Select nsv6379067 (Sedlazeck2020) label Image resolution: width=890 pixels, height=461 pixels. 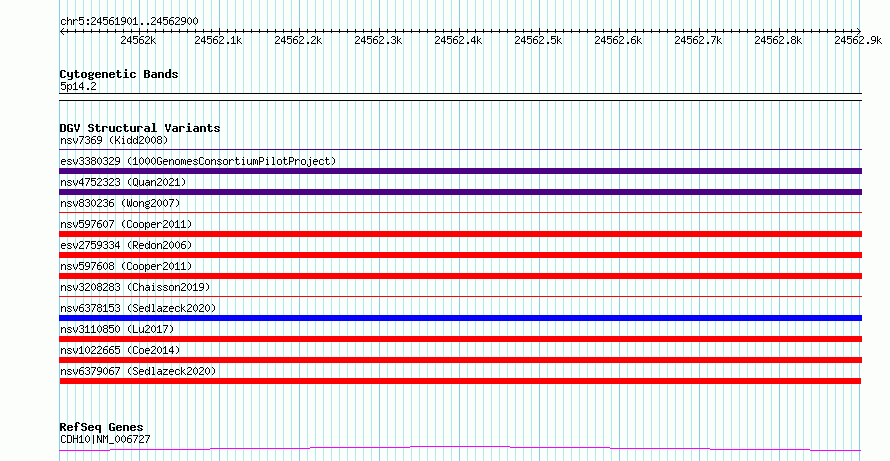point(138,371)
